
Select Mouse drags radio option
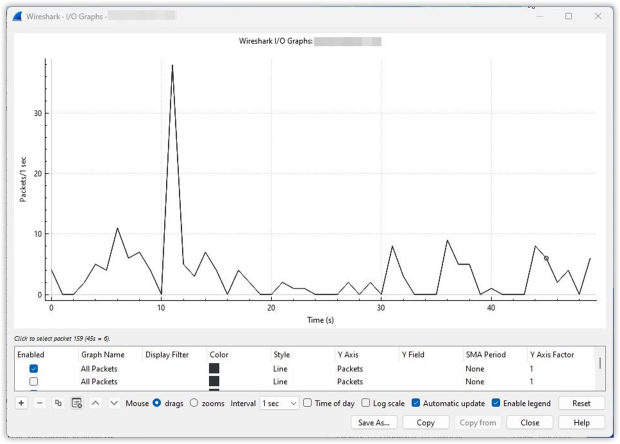coord(157,403)
